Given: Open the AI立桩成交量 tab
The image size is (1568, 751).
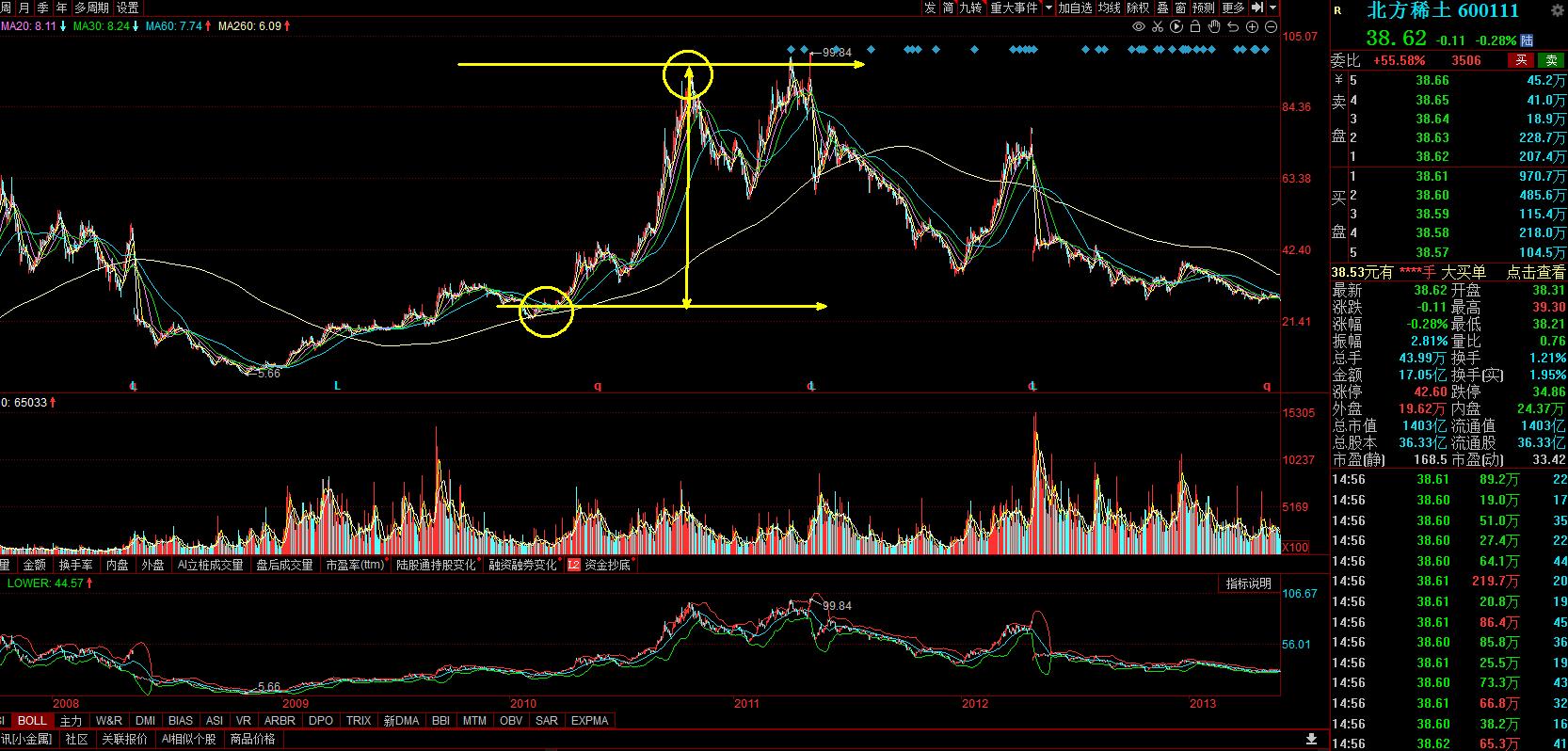Looking at the screenshot, I should pyautogui.click(x=211, y=565).
